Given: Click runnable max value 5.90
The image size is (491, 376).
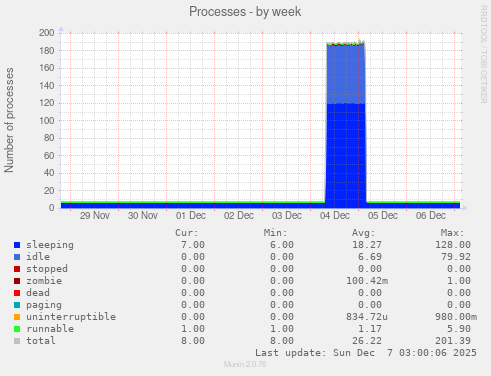Looking at the screenshot, I should click(459, 329).
